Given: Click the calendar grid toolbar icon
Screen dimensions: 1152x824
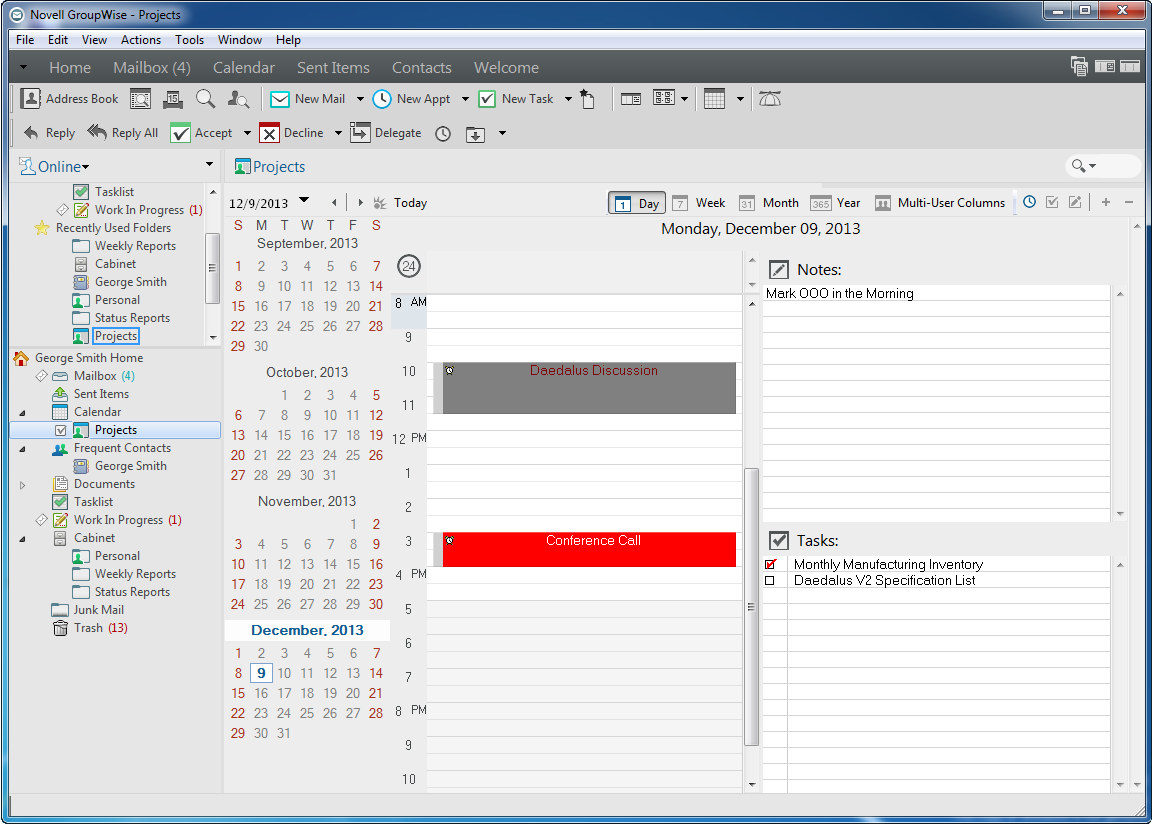Looking at the screenshot, I should pyautogui.click(x=714, y=98).
